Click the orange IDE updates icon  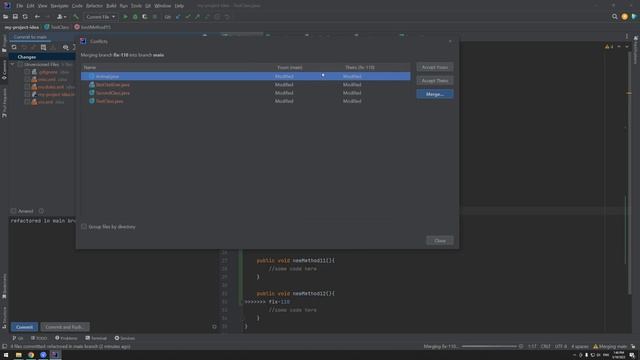624,17
